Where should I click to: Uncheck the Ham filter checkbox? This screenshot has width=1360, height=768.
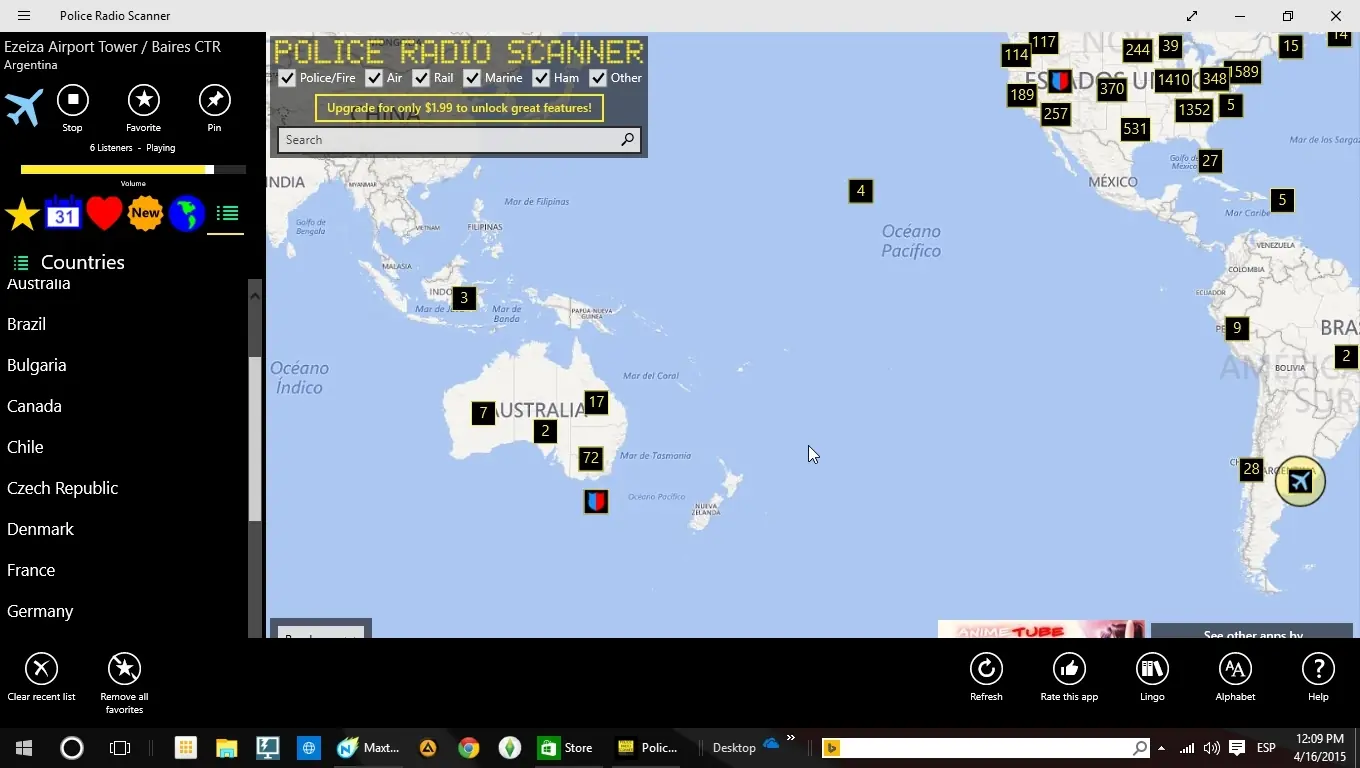541,78
